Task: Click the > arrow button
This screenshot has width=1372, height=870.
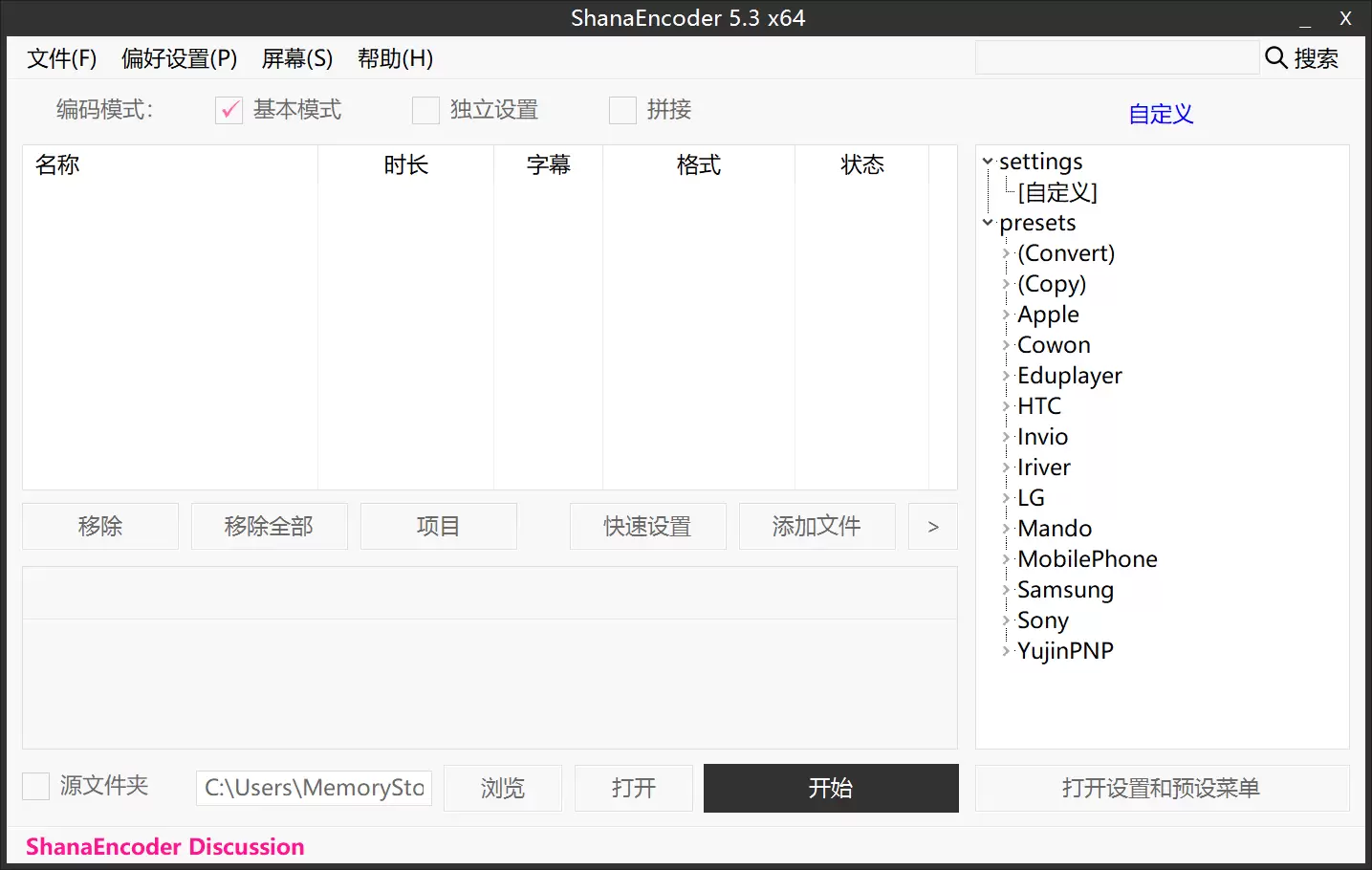Action: 933,526
